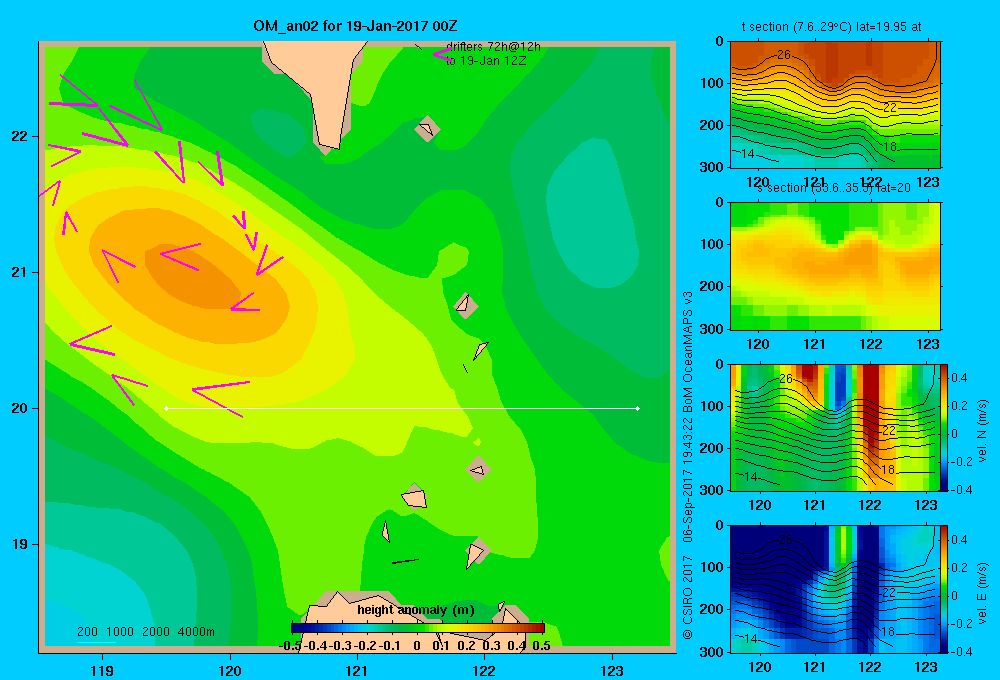Image resolution: width=1000 pixels, height=680 pixels.
Task: Open the temperature section panel
Action: coord(835,105)
